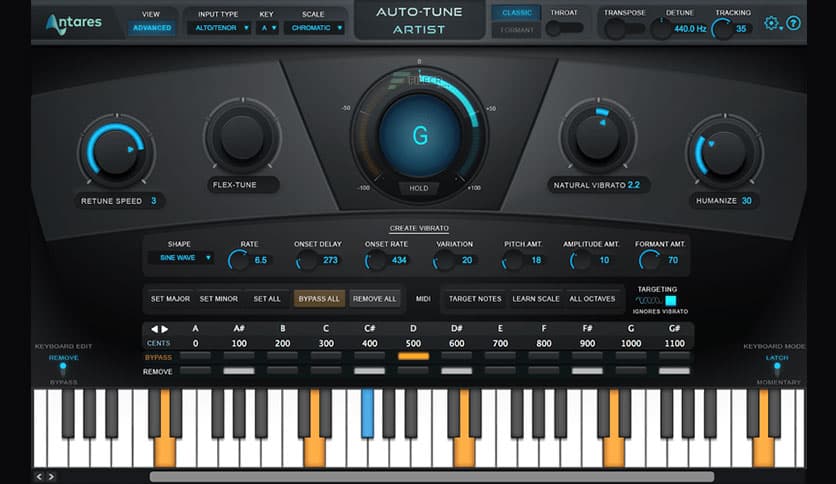Toggle Bypass for note D
This screenshot has width=836, height=484.
click(x=413, y=357)
